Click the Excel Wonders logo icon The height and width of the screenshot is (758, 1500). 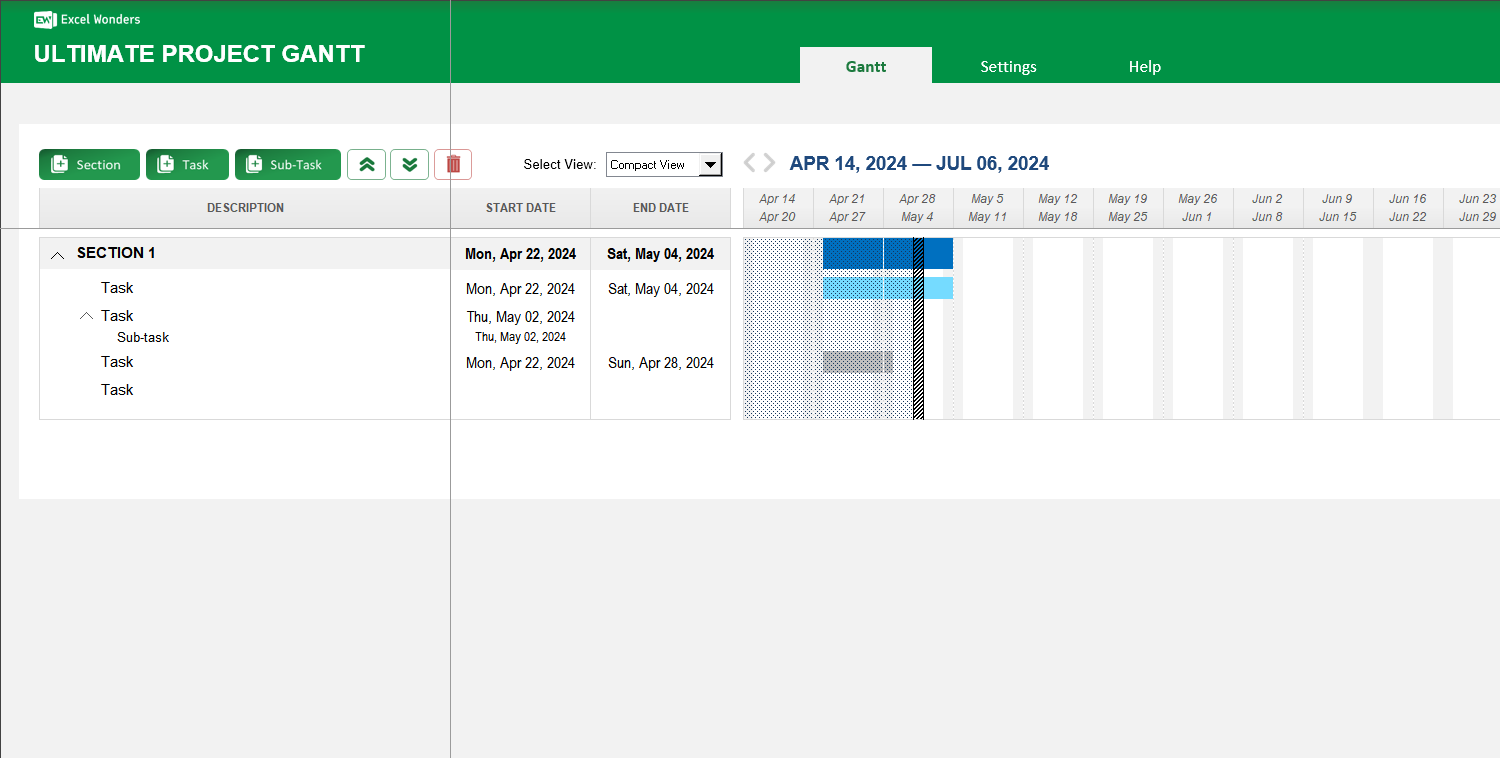pos(41,18)
